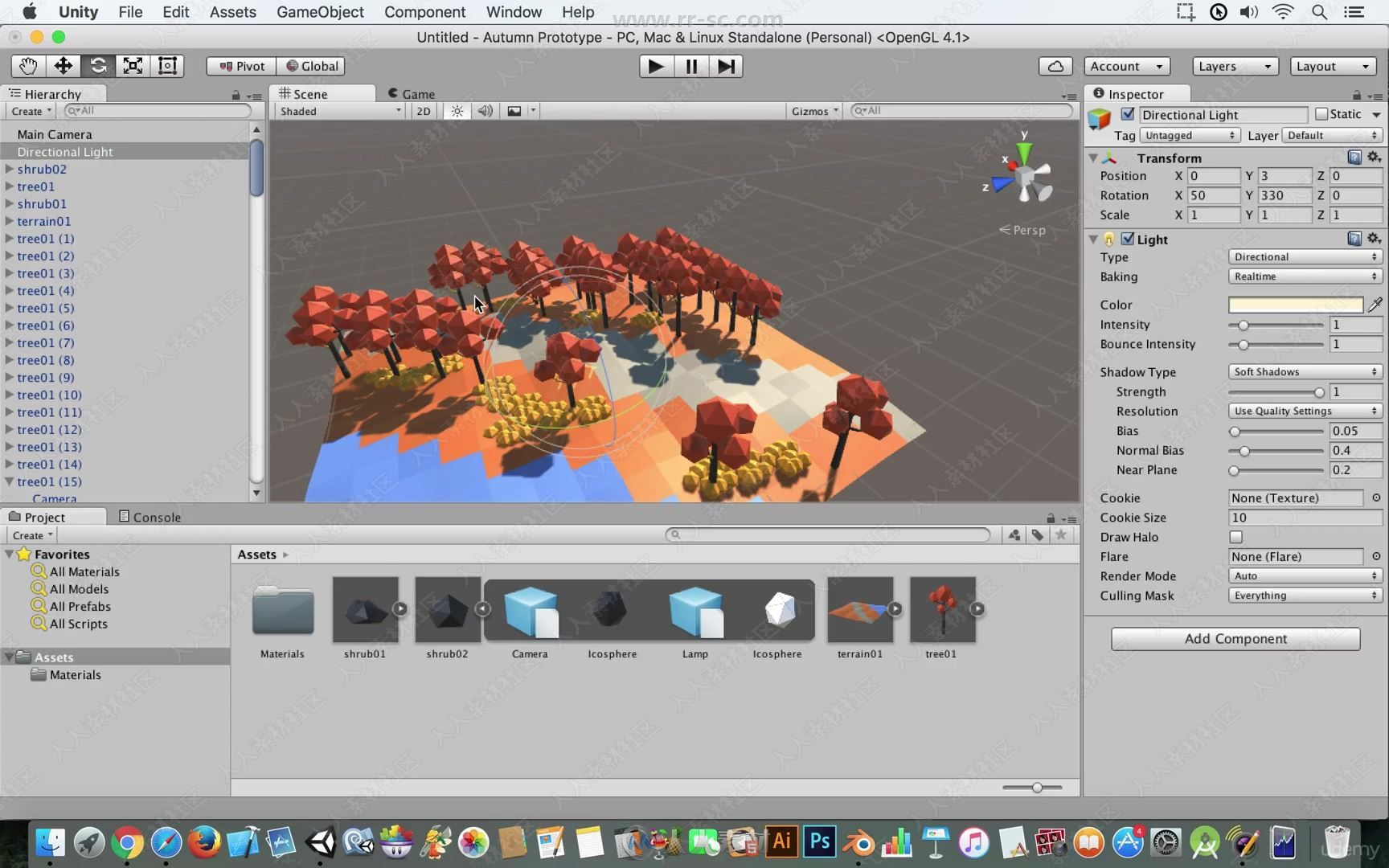Viewport: 1389px width, 868px height.
Task: Open the Gizmos menu button
Action: pyautogui.click(x=814, y=111)
